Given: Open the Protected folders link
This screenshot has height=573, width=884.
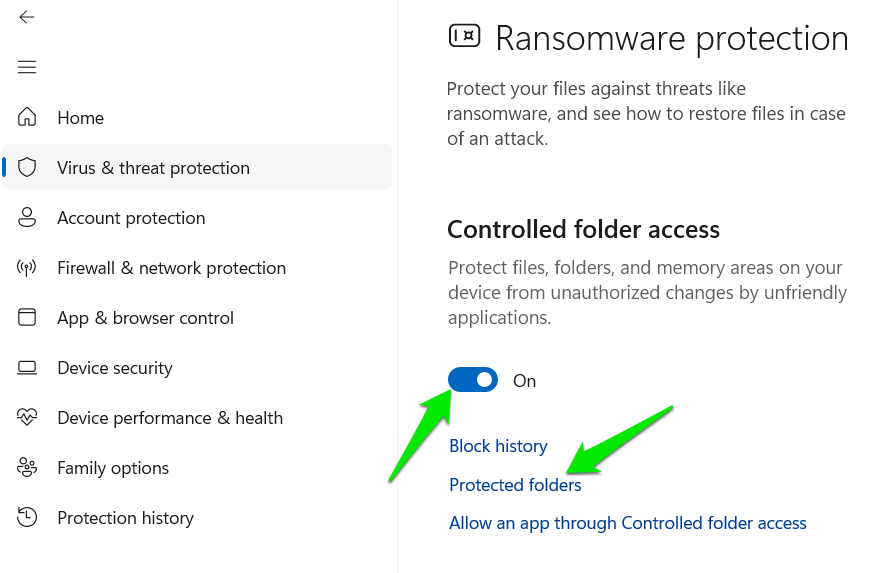Looking at the screenshot, I should [x=515, y=485].
